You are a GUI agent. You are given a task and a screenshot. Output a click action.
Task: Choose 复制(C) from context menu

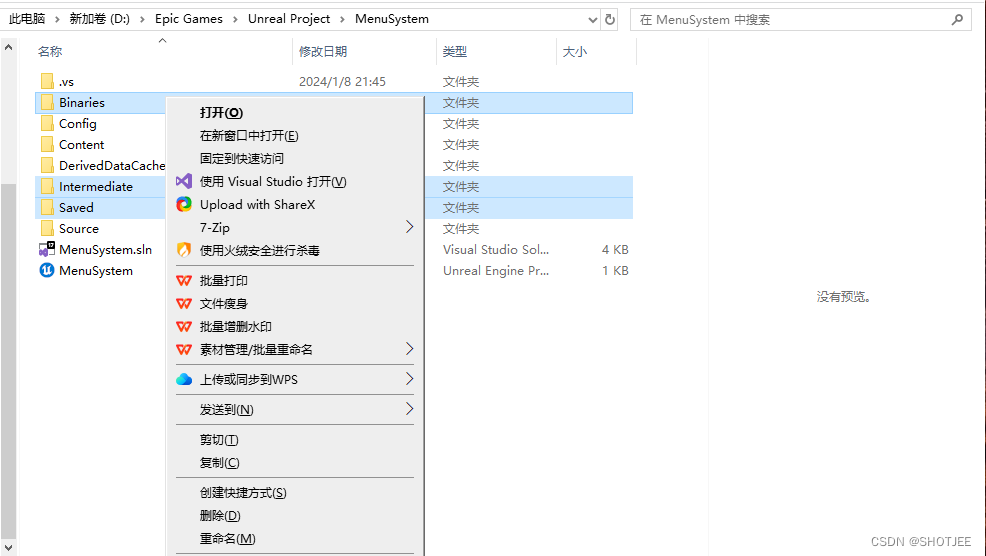(219, 463)
